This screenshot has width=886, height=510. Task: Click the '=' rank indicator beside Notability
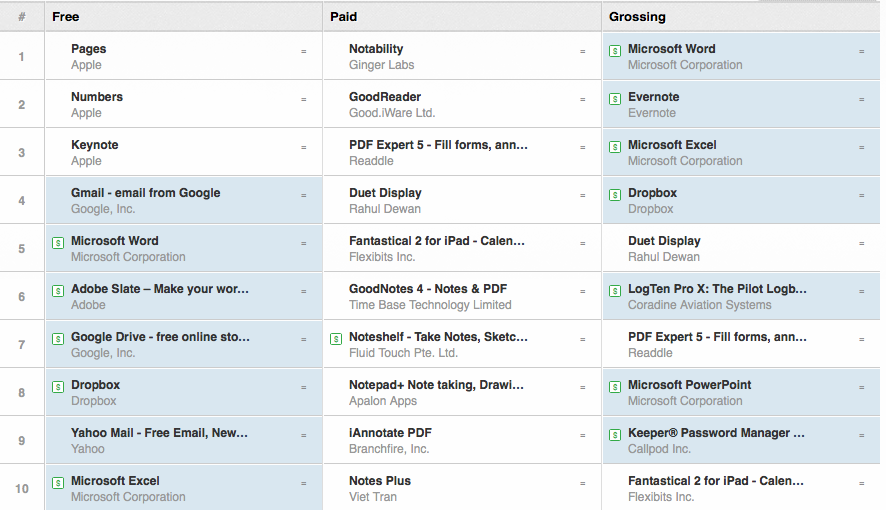click(x=583, y=51)
